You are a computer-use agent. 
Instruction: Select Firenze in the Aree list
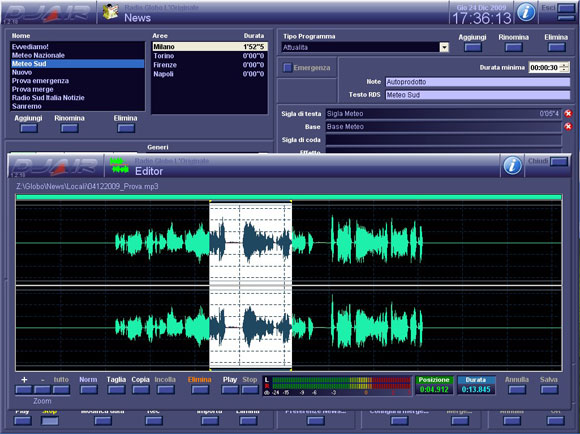click(x=209, y=65)
